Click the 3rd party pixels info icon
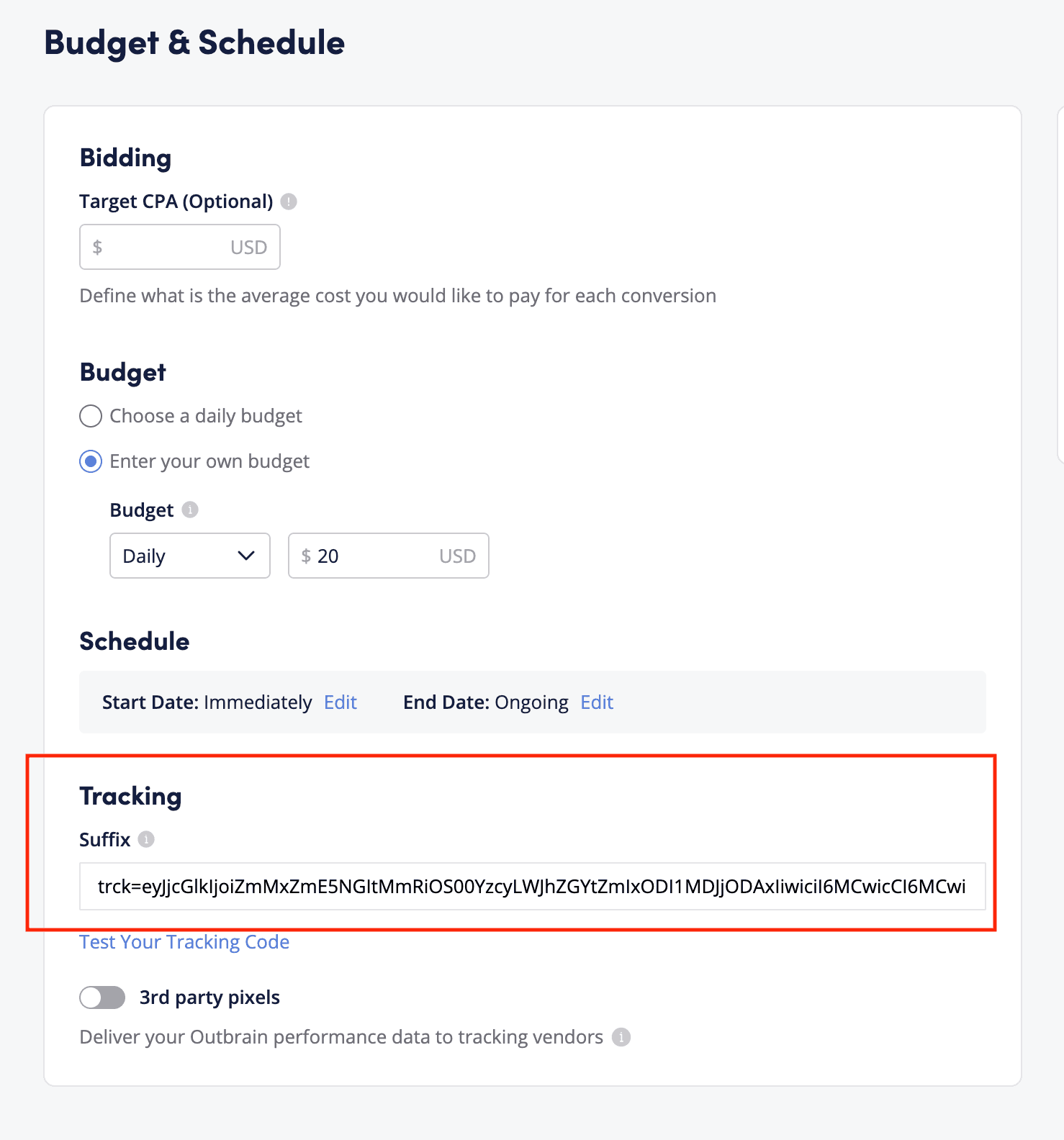This screenshot has width=1064, height=1140. [x=621, y=1037]
